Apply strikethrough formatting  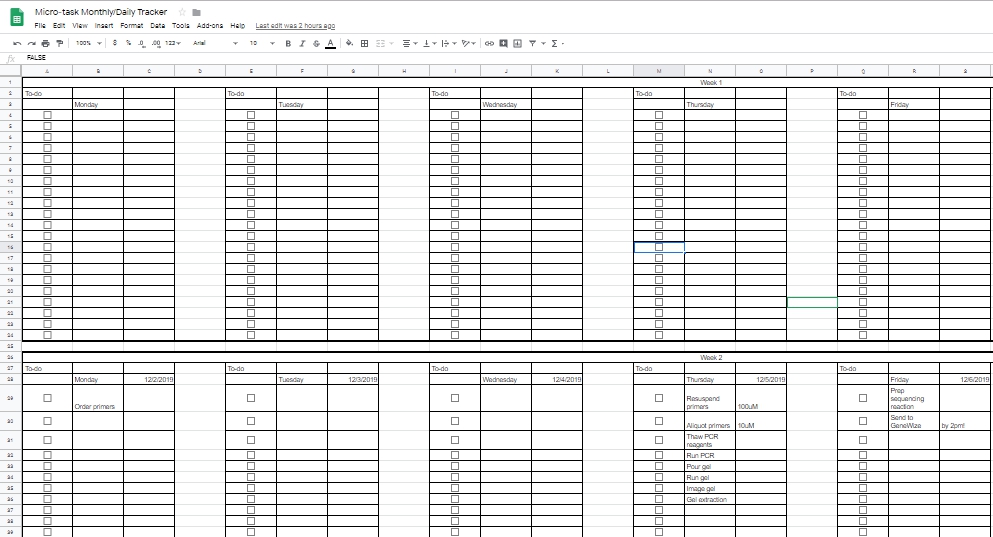click(x=316, y=43)
